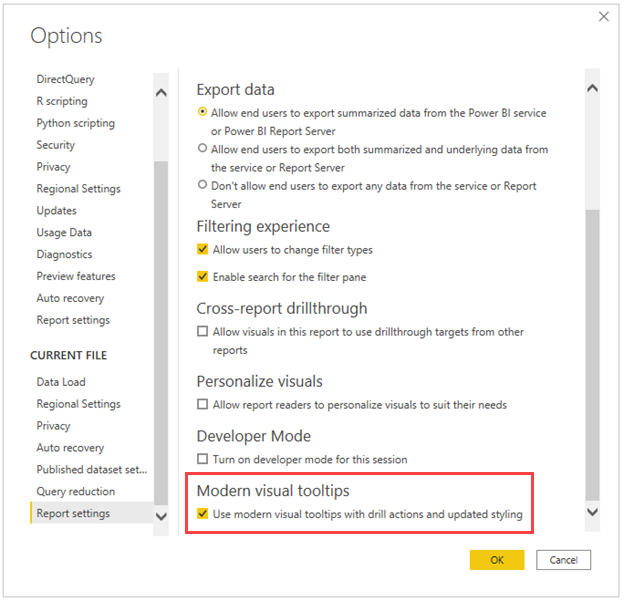
Task: Go to Preview features
Action: [x=76, y=276]
